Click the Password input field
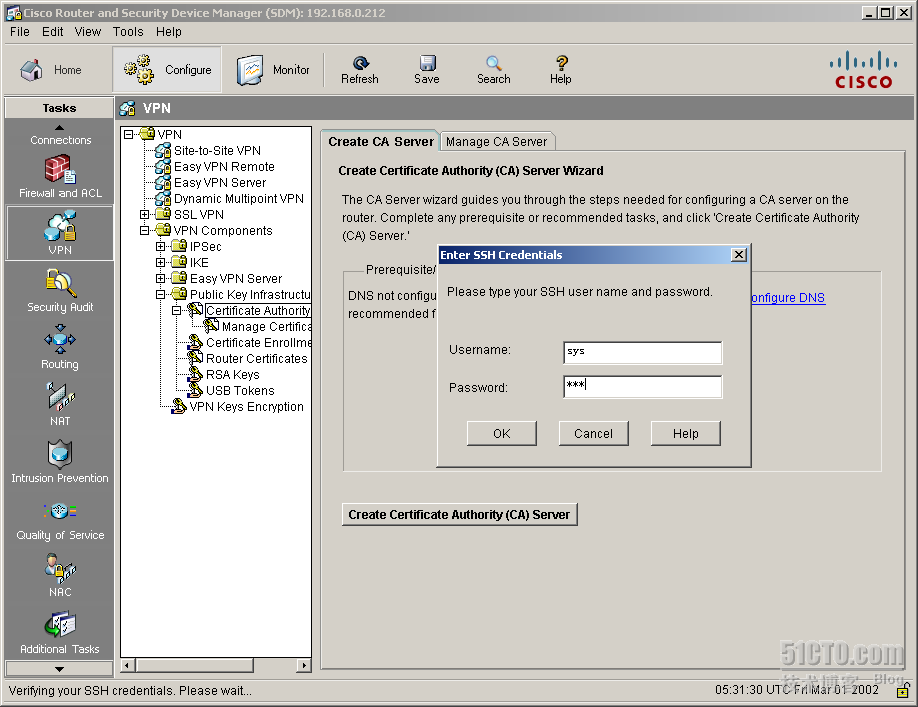Viewport: 918px width, 707px height. [x=642, y=387]
